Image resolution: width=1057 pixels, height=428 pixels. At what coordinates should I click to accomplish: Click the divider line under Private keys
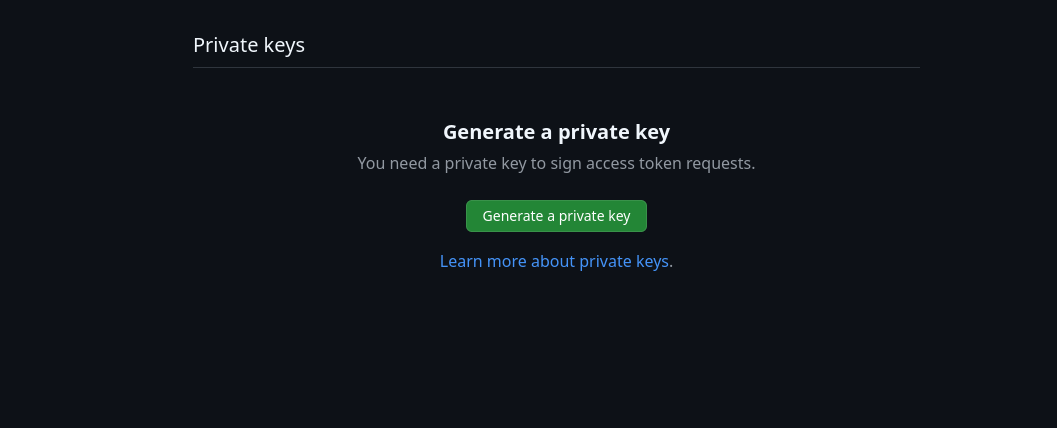click(556, 68)
